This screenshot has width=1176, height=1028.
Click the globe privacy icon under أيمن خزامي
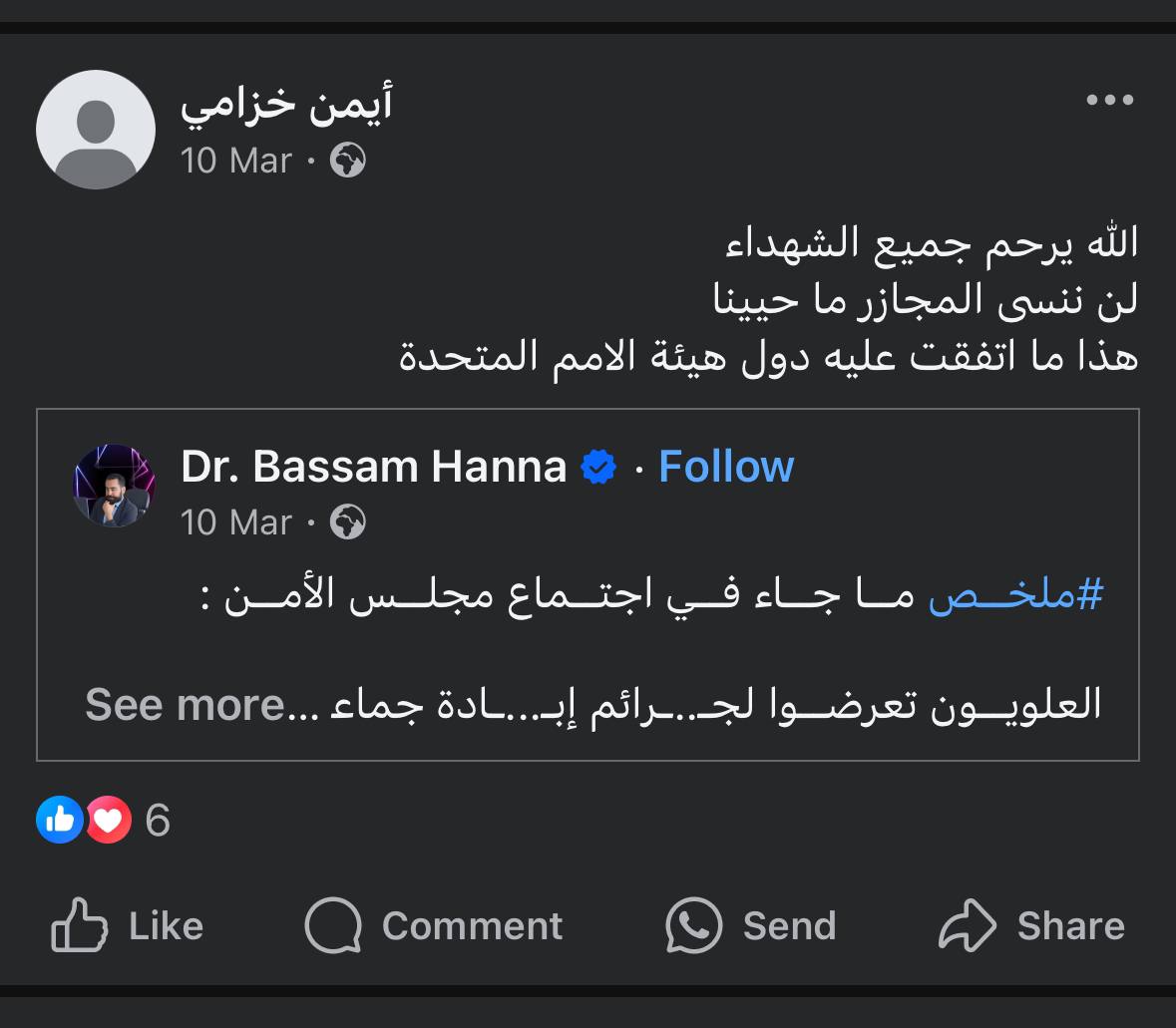pyautogui.click(x=348, y=160)
